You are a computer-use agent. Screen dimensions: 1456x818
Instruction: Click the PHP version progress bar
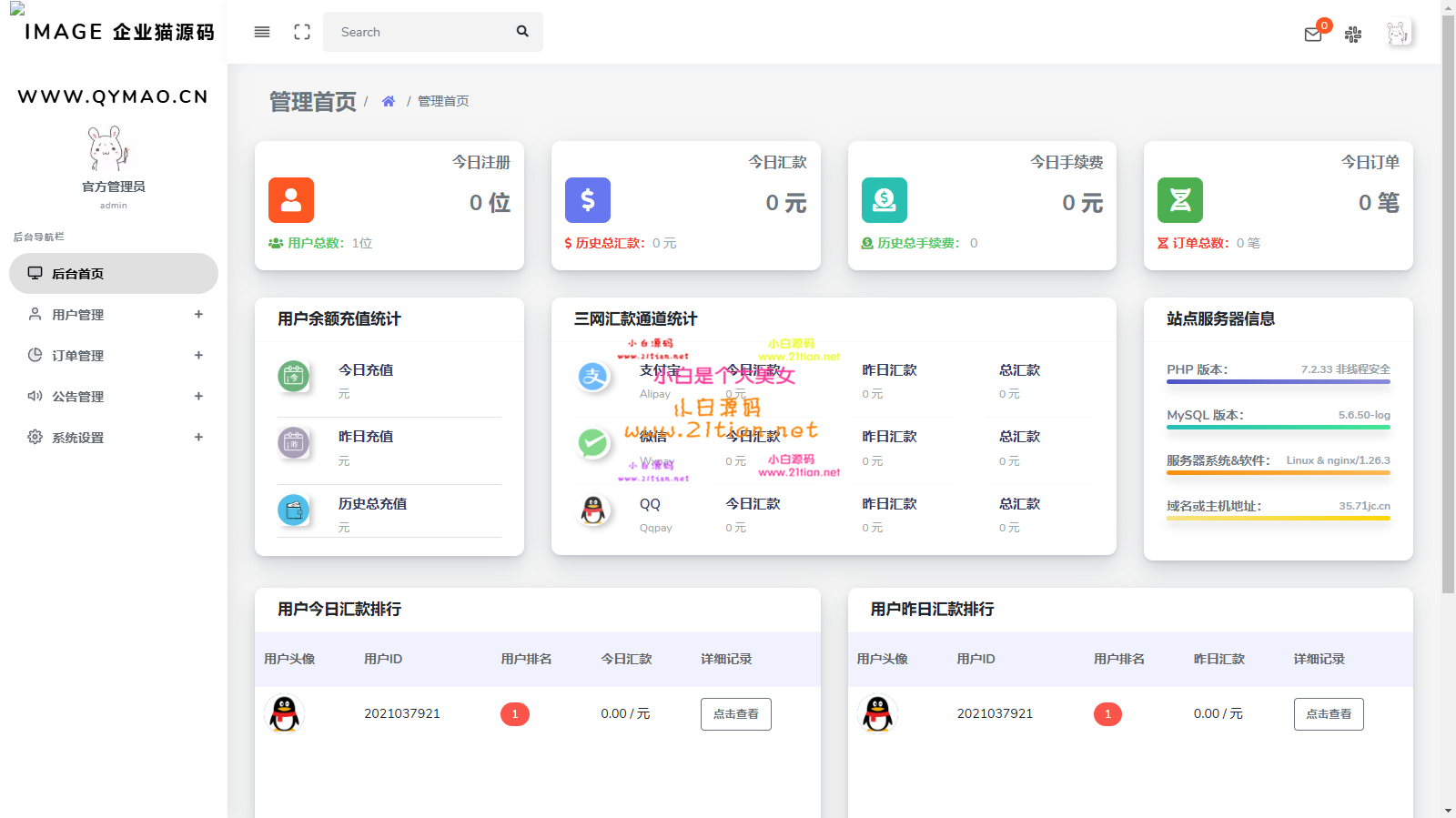pyautogui.click(x=1278, y=382)
